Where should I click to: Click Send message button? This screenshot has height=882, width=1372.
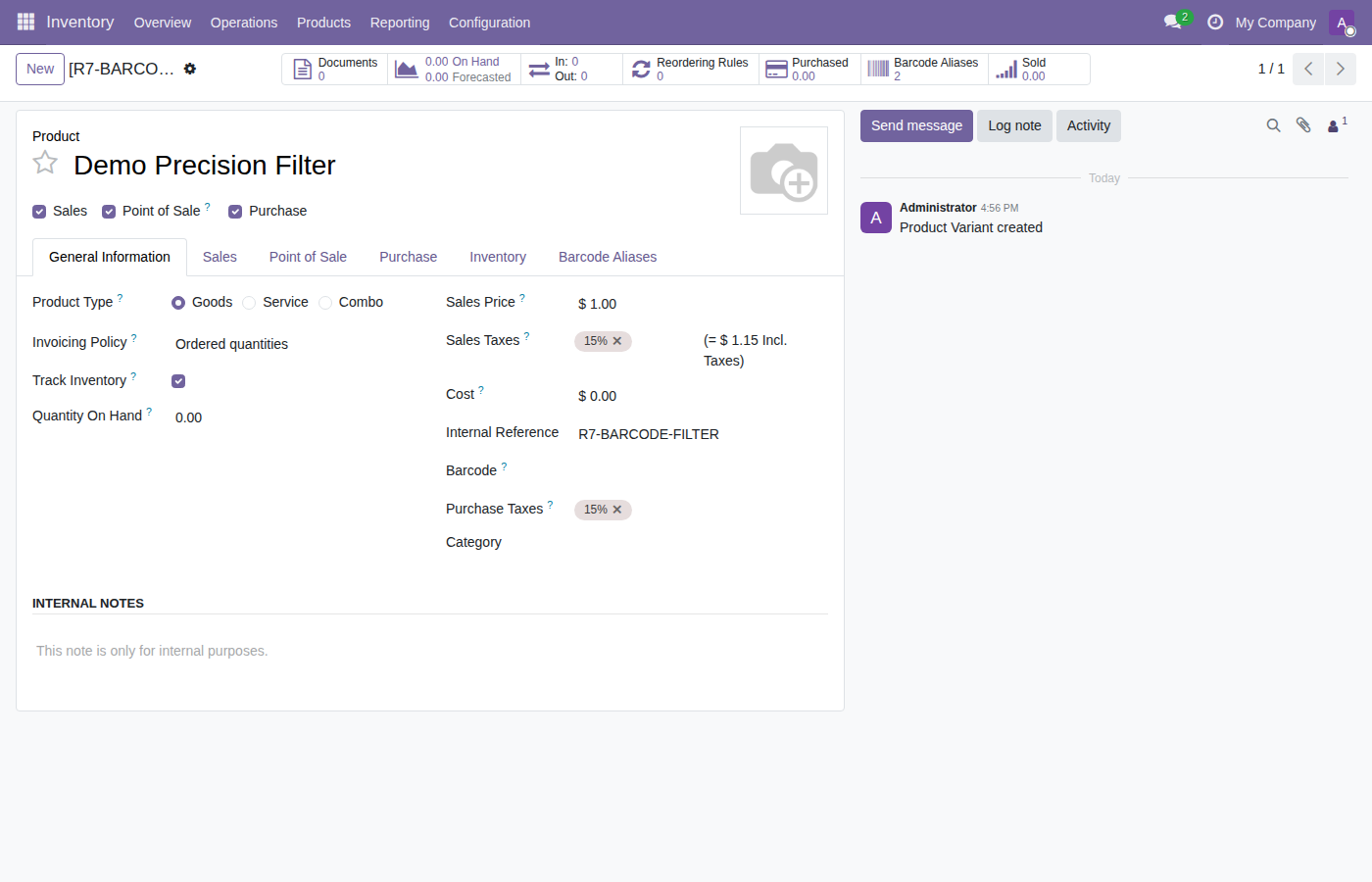coord(916,125)
